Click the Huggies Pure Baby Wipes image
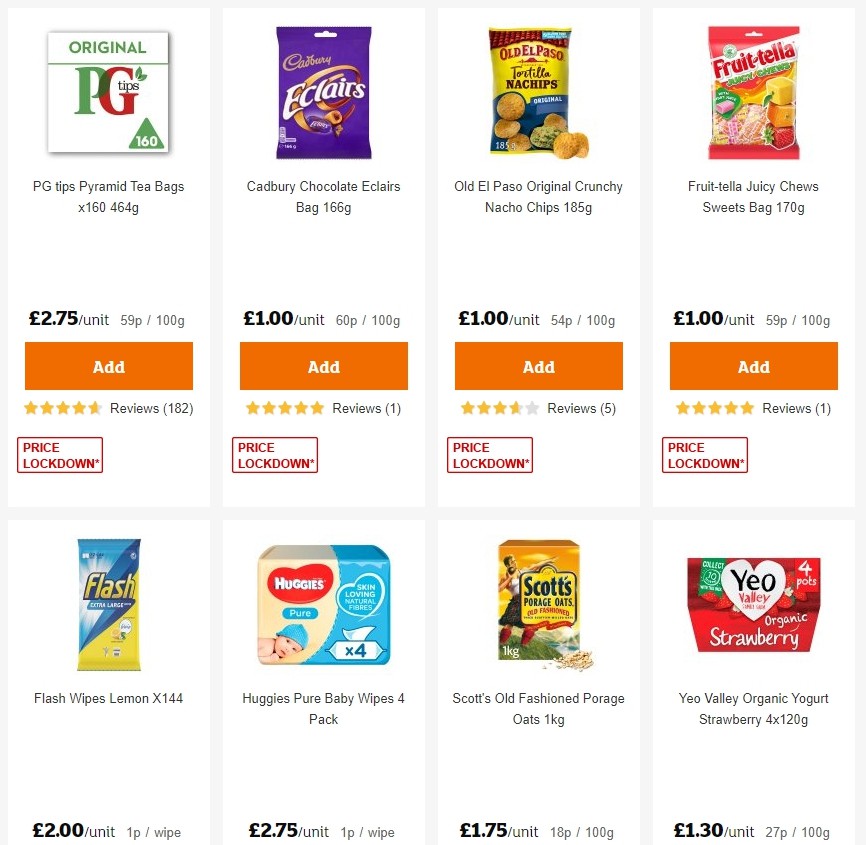 point(323,604)
